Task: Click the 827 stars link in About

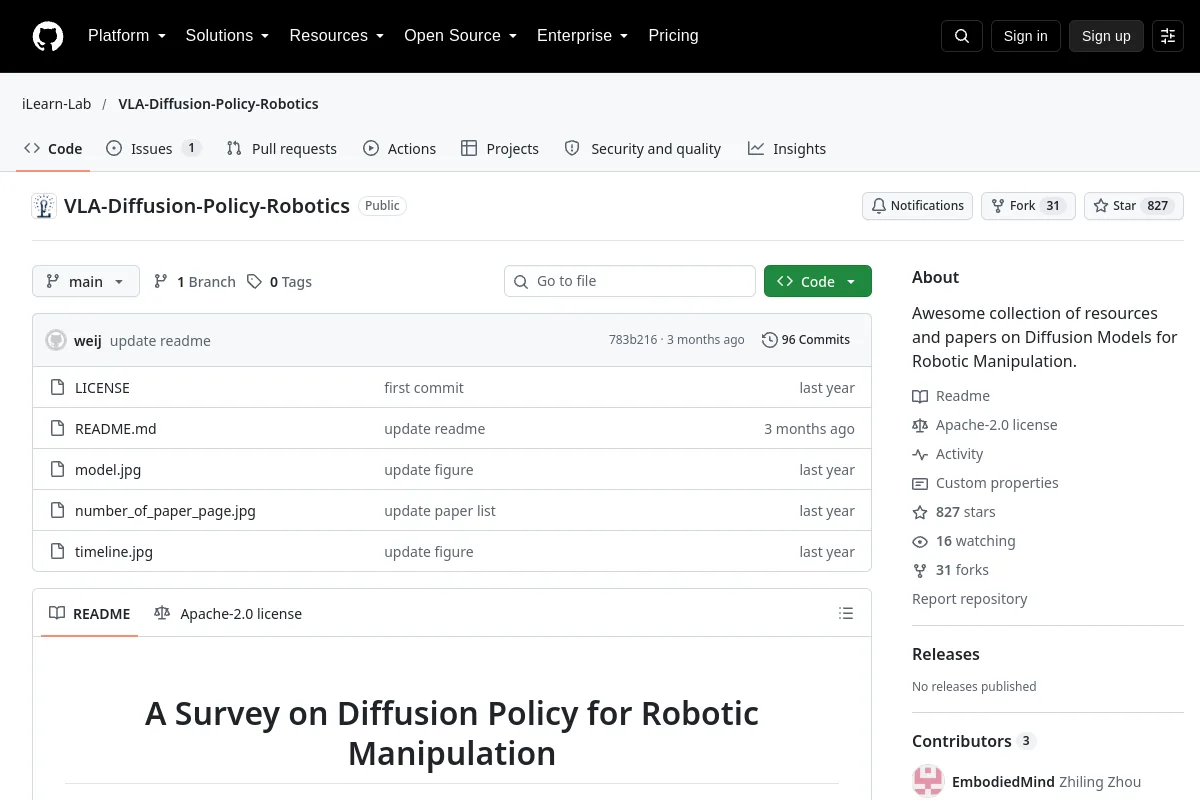Action: [954, 512]
